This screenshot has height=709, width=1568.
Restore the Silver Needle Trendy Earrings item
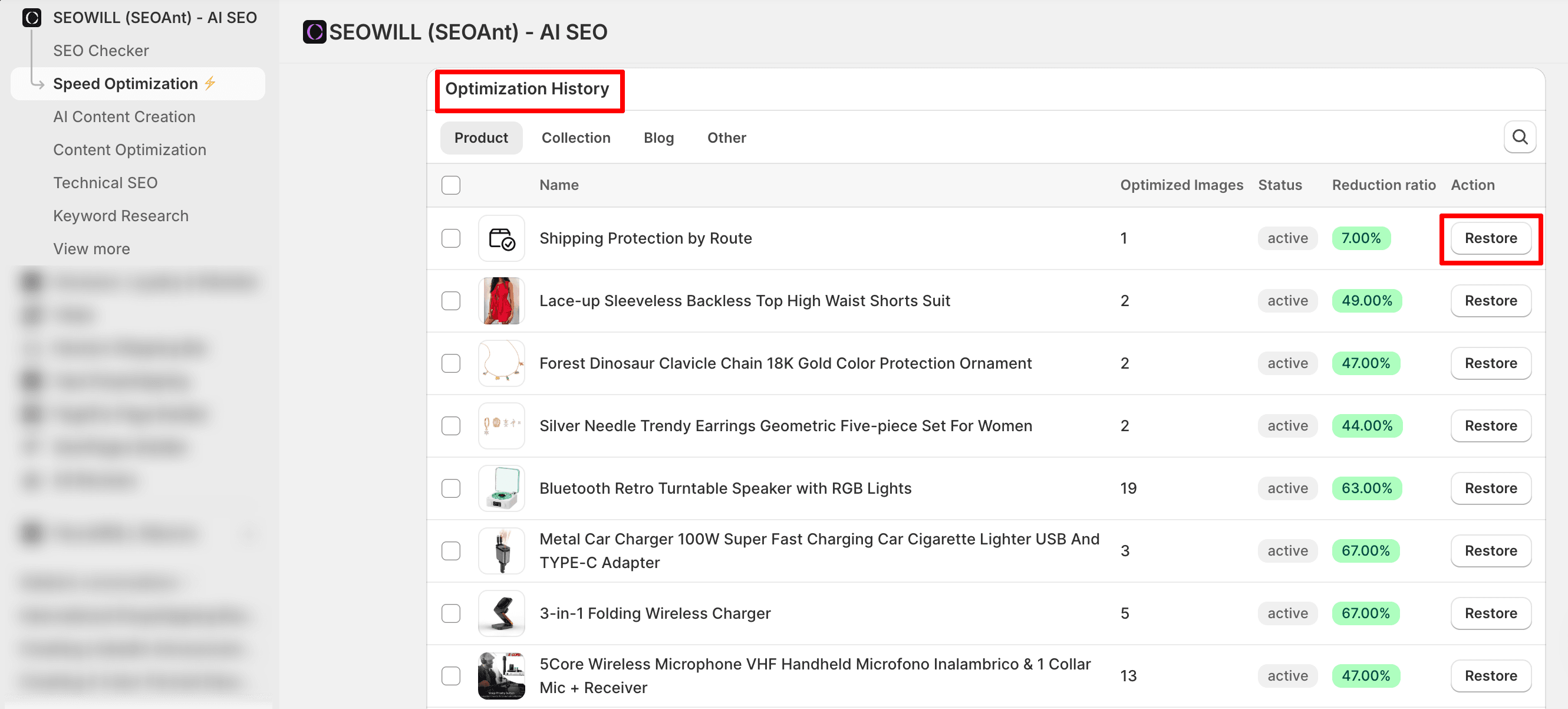coord(1490,426)
